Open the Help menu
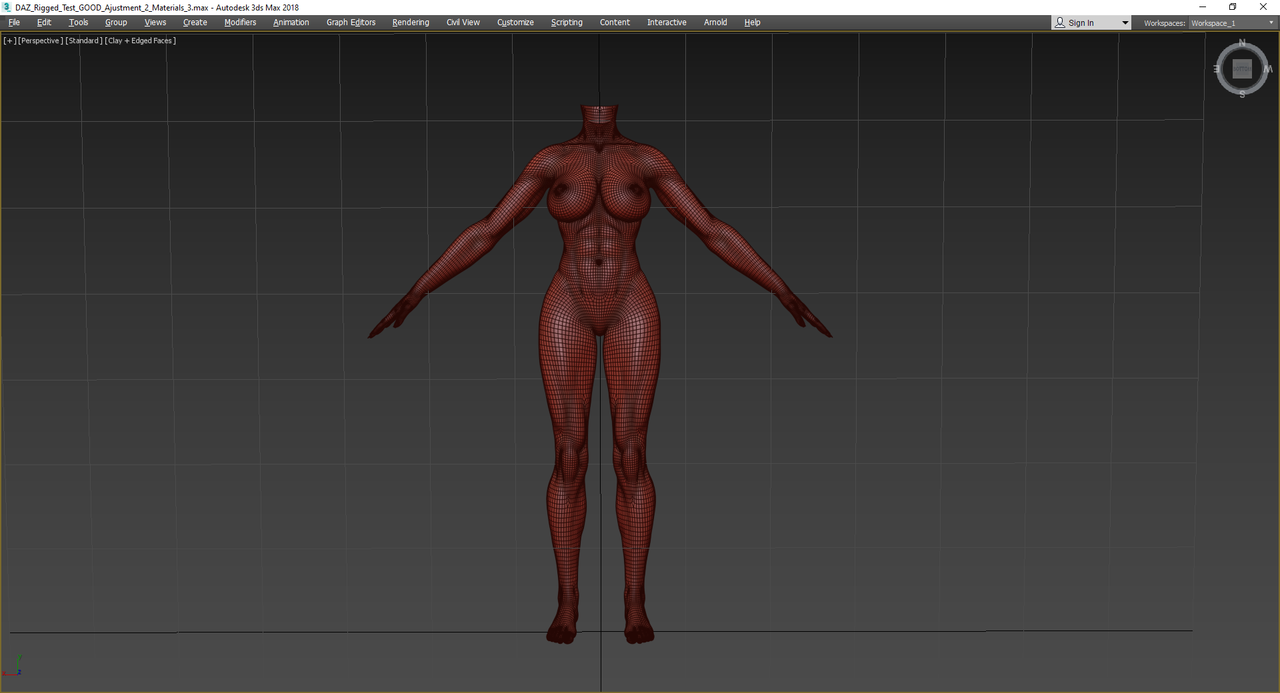 (x=752, y=22)
